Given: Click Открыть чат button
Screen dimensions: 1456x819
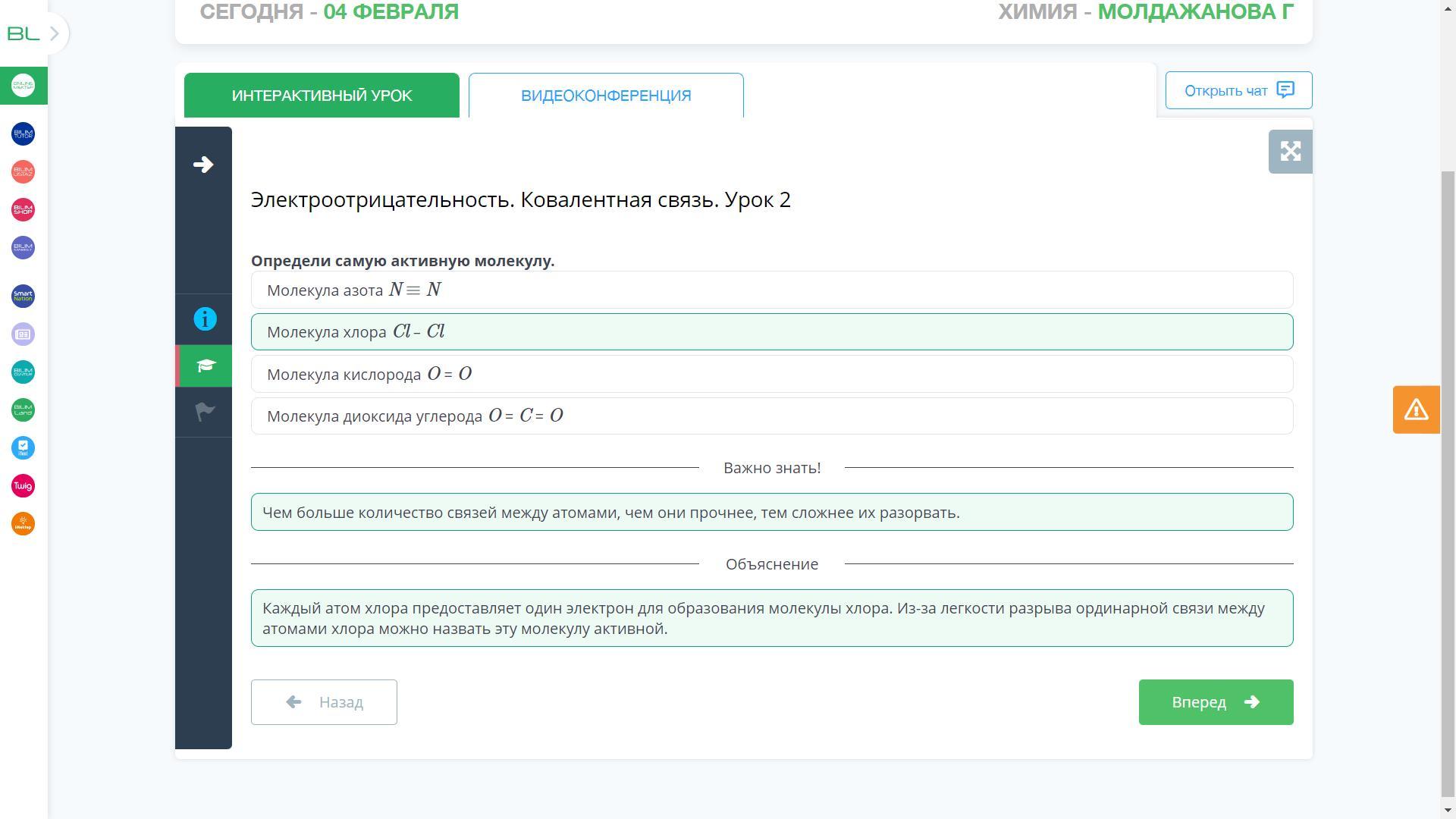Looking at the screenshot, I should 1238,91.
